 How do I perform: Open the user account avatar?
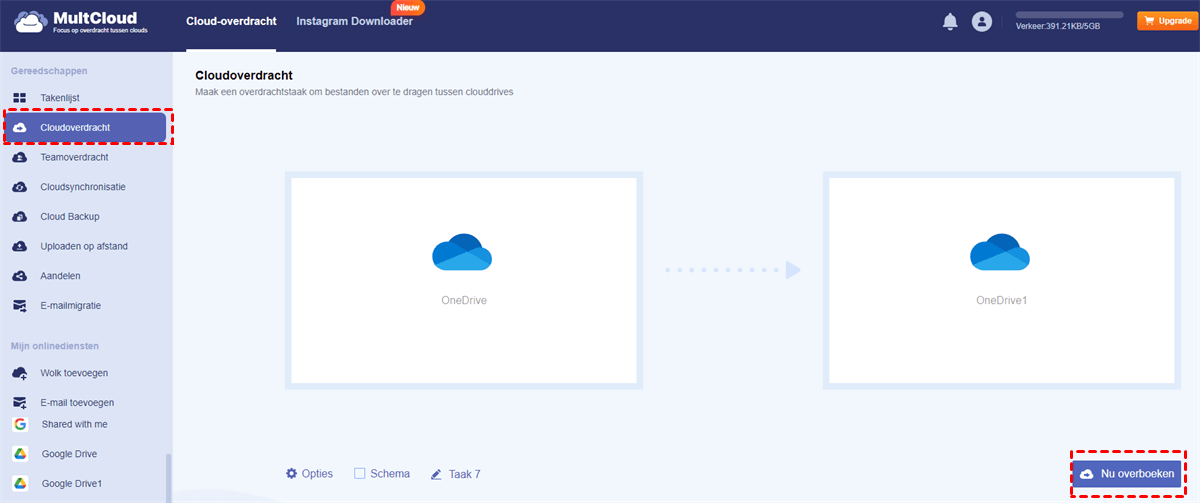982,21
